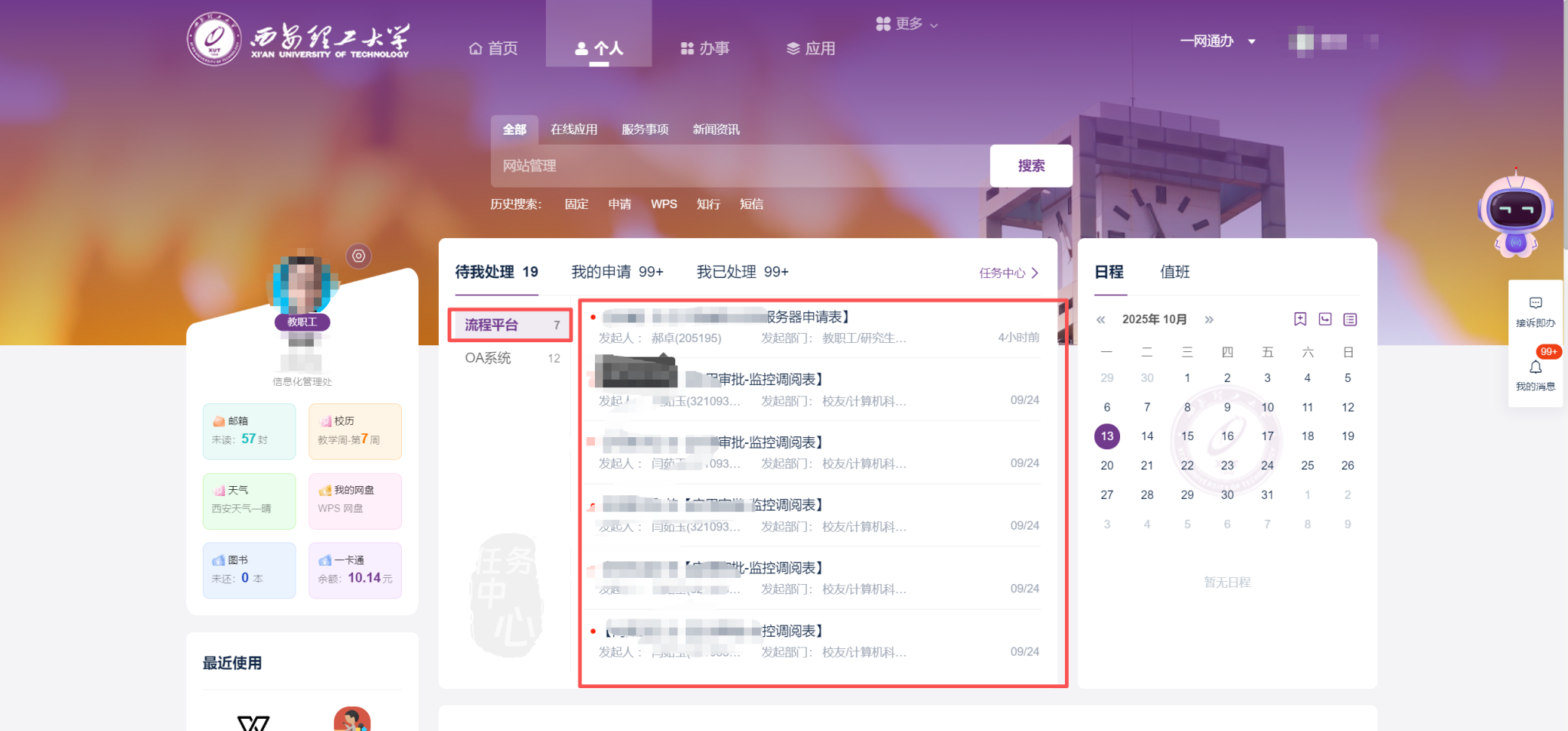Open the 我的消息 bell notifications
The image size is (1568, 731).
pos(1535,373)
